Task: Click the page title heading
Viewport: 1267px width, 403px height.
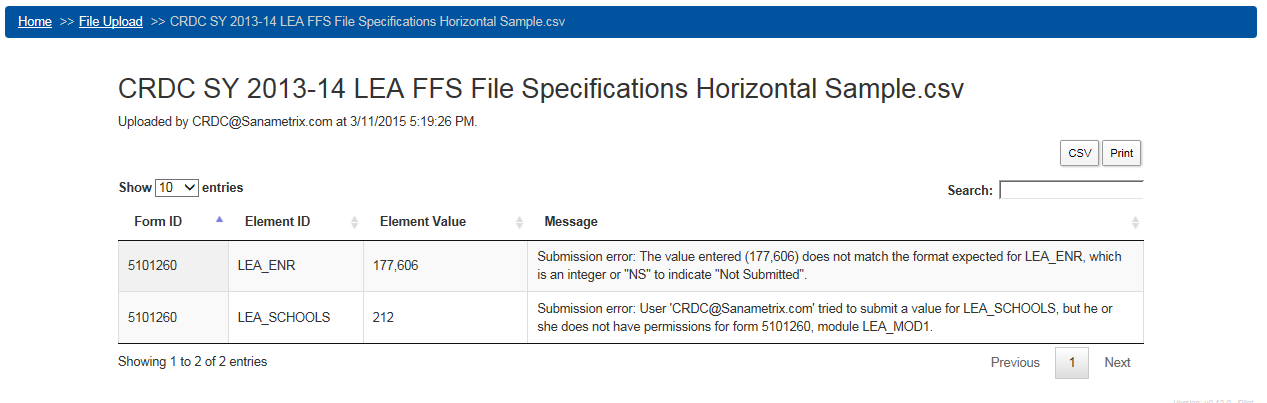Action: pyautogui.click(x=541, y=88)
